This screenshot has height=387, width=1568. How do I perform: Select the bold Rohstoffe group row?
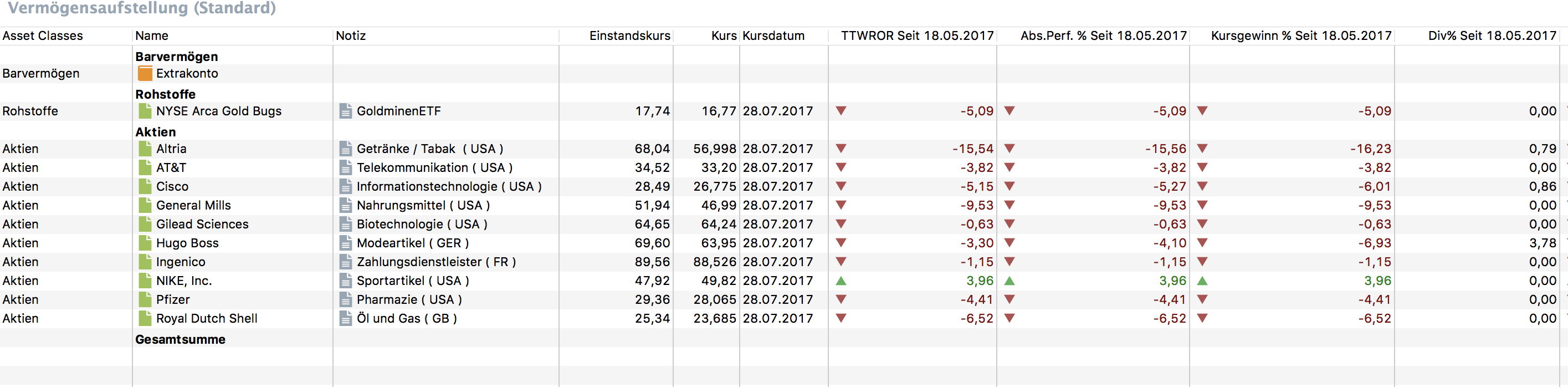point(165,94)
